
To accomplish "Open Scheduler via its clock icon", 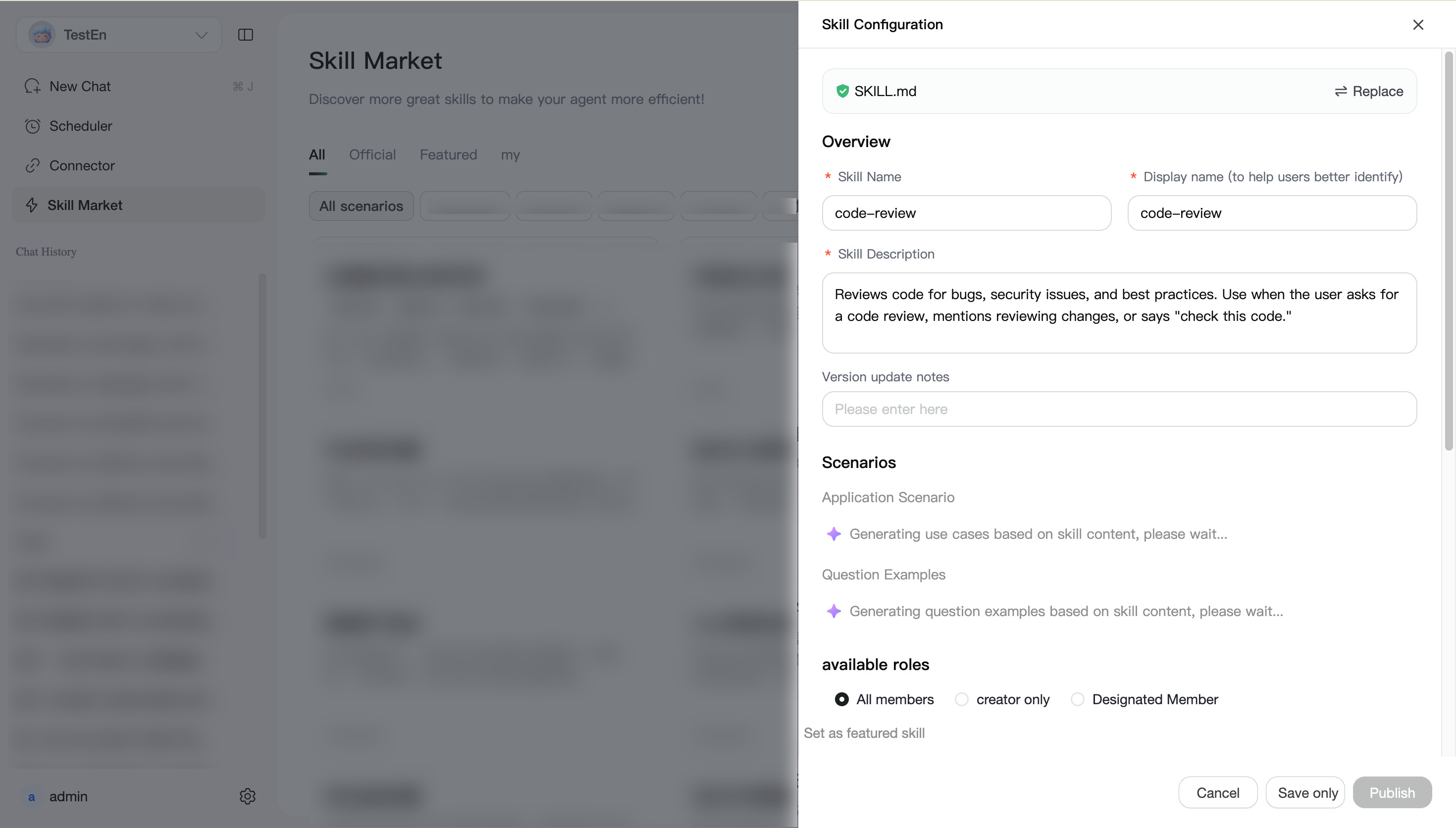I will [x=32, y=126].
